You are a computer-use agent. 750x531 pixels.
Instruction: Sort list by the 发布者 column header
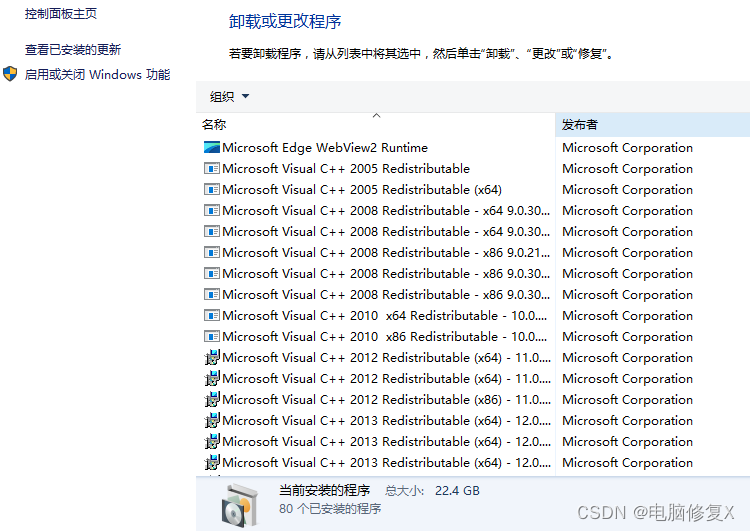(652, 125)
